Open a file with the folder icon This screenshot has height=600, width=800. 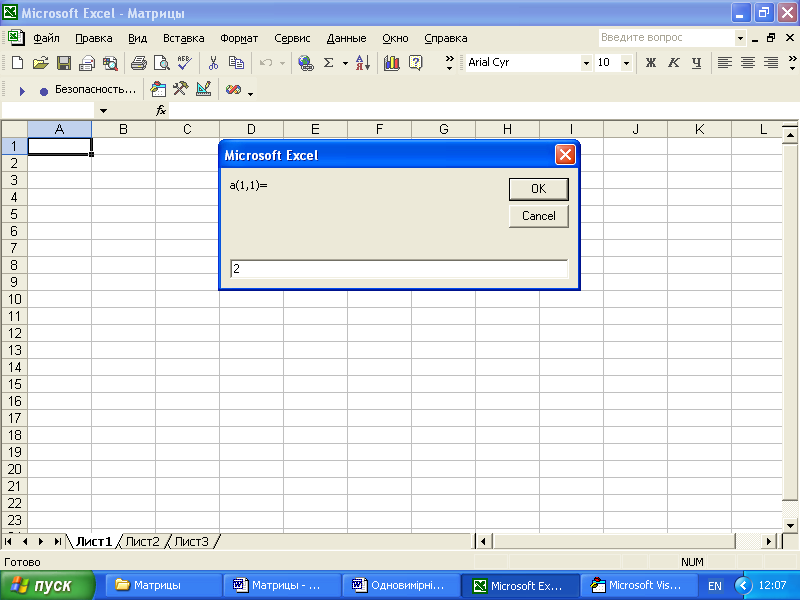click(x=40, y=63)
